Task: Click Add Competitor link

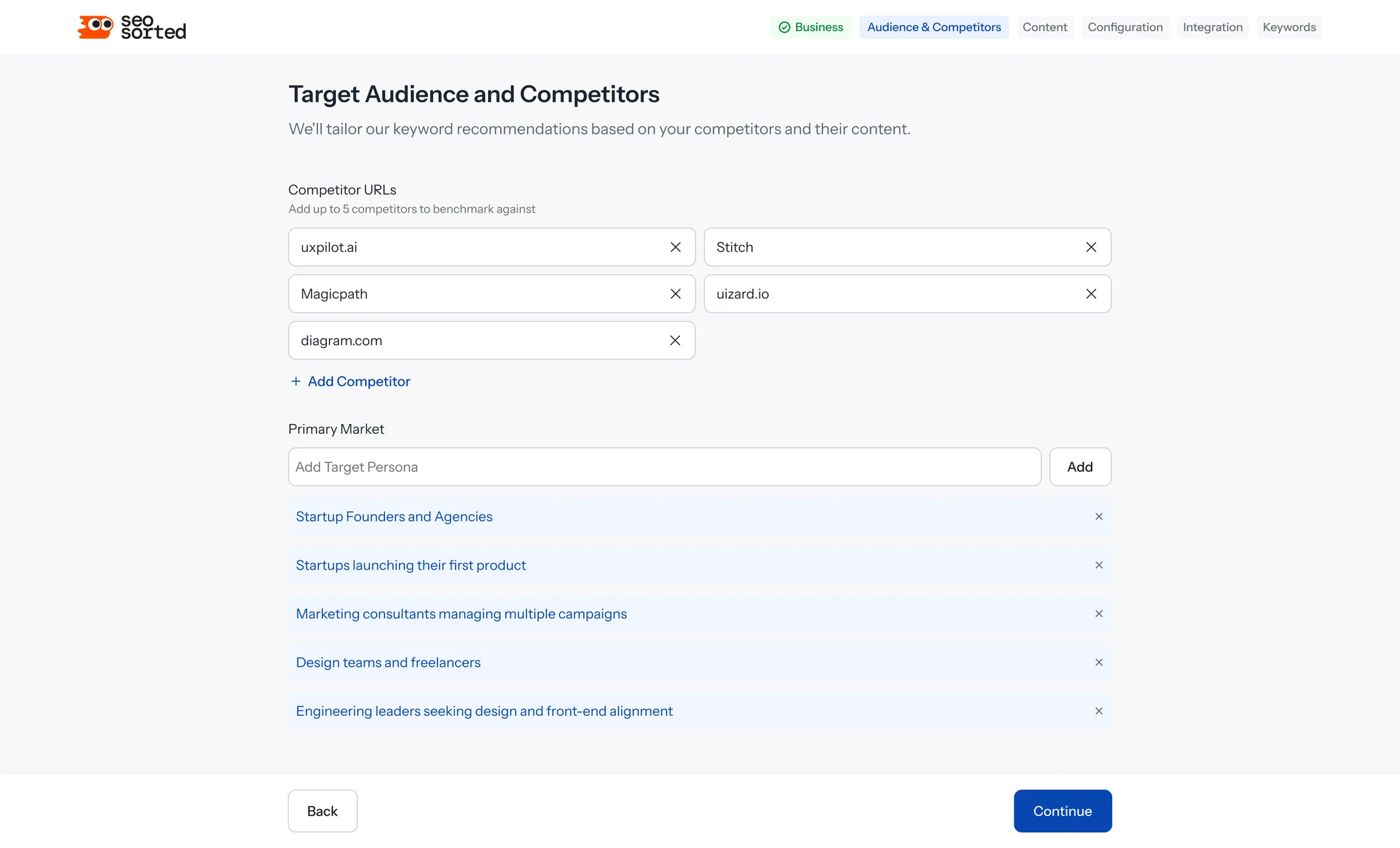Action: point(350,381)
